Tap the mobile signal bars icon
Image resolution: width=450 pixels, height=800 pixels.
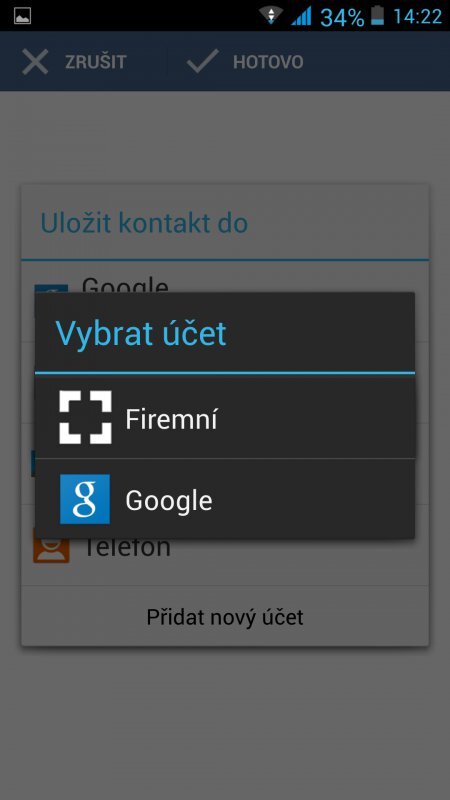coord(302,16)
